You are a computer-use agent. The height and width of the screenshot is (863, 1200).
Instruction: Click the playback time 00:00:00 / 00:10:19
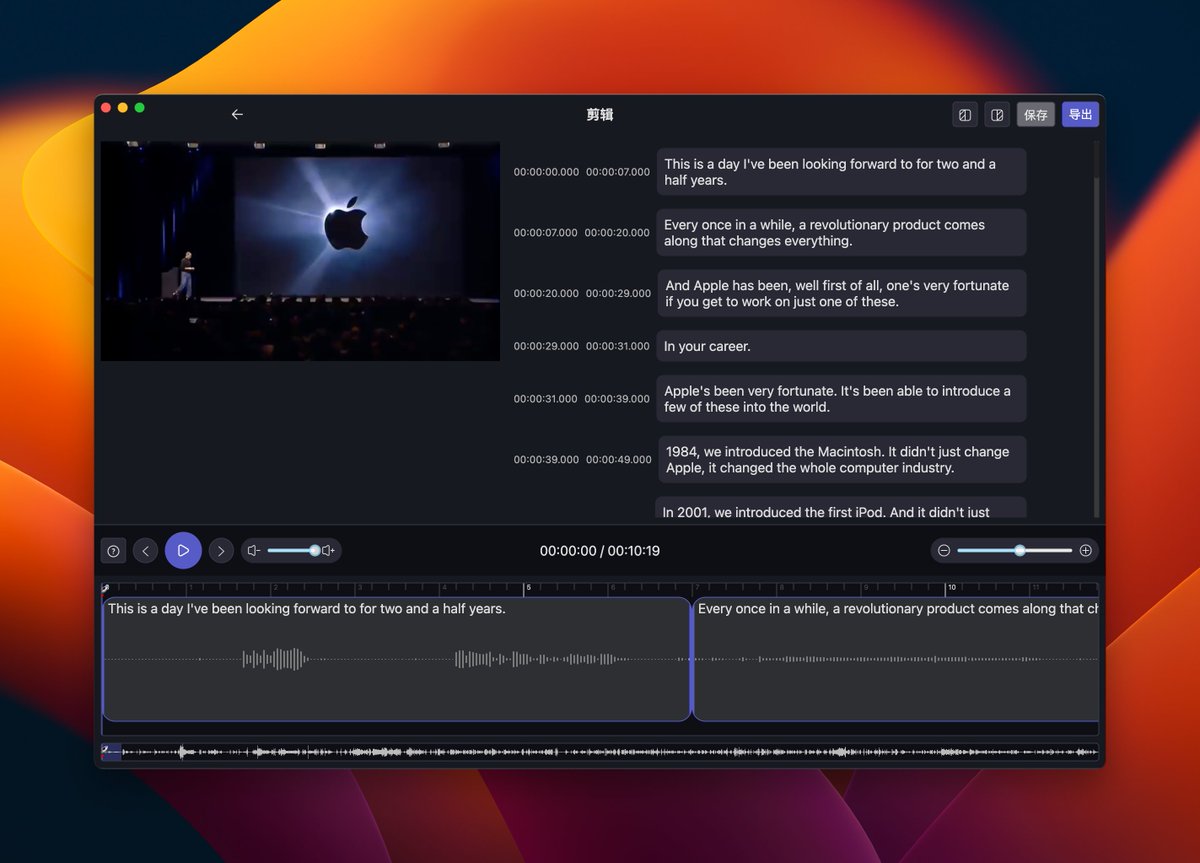click(600, 551)
